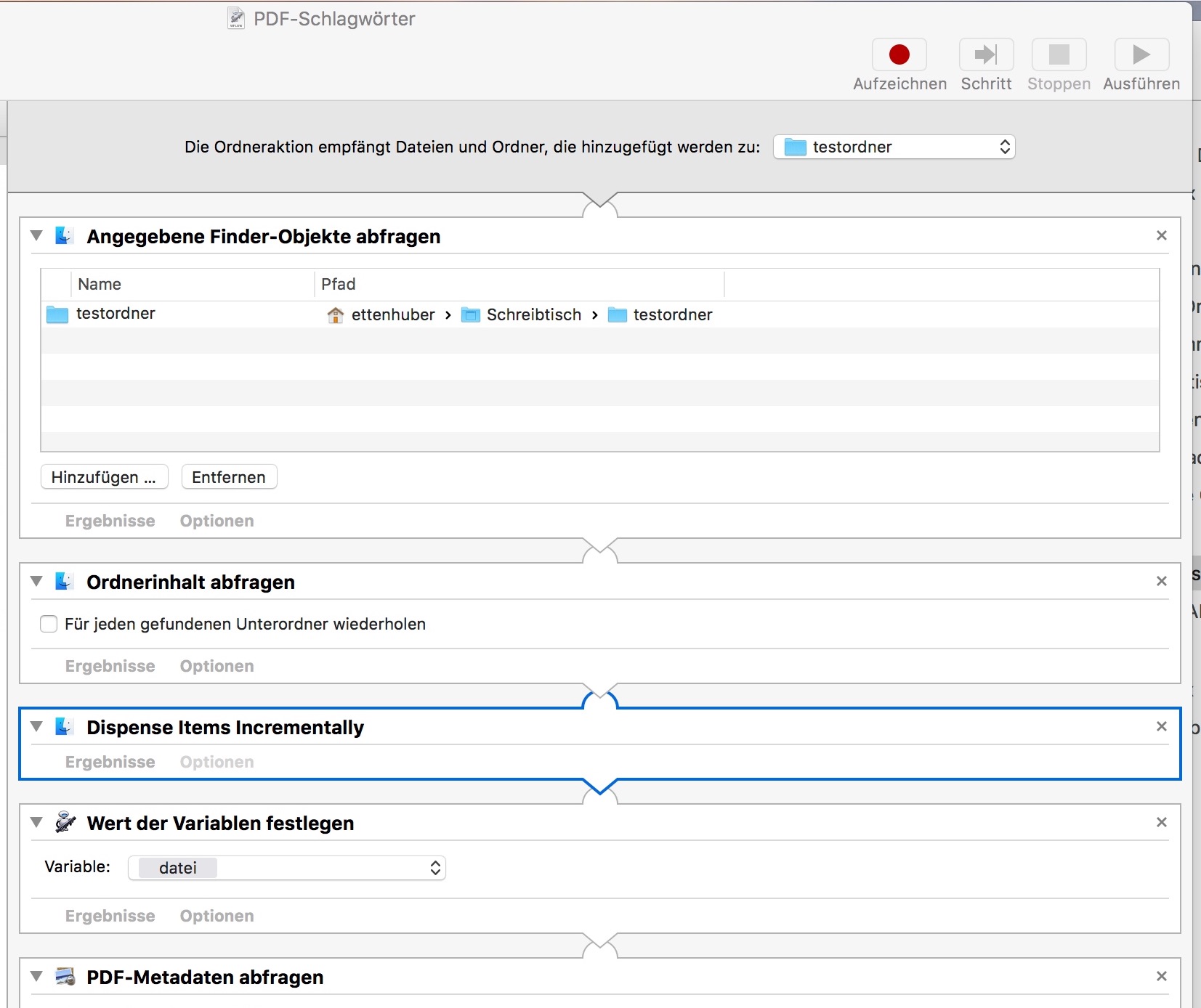This screenshot has height=1008, width=1201.
Task: Collapse the Dispense Items Incrementally action
Action: [x=36, y=726]
